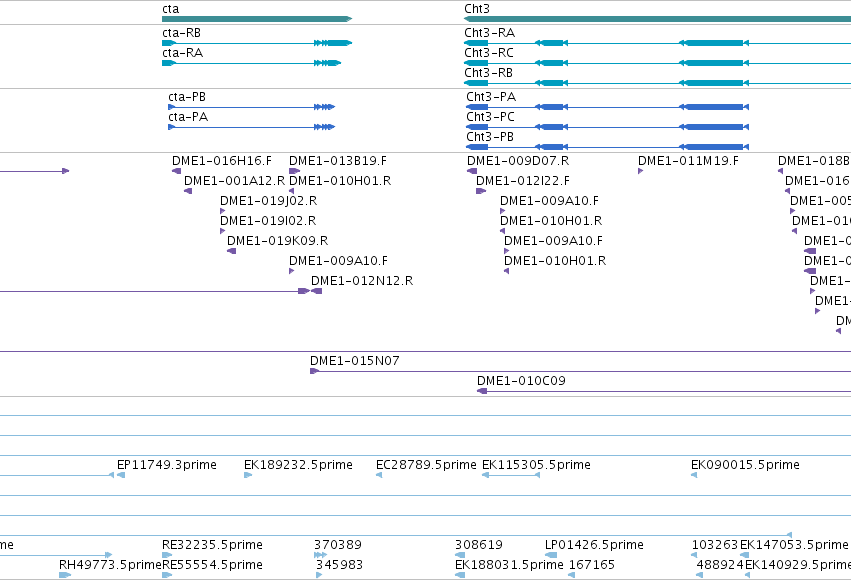Click the RE32235.5prime label

point(212,545)
